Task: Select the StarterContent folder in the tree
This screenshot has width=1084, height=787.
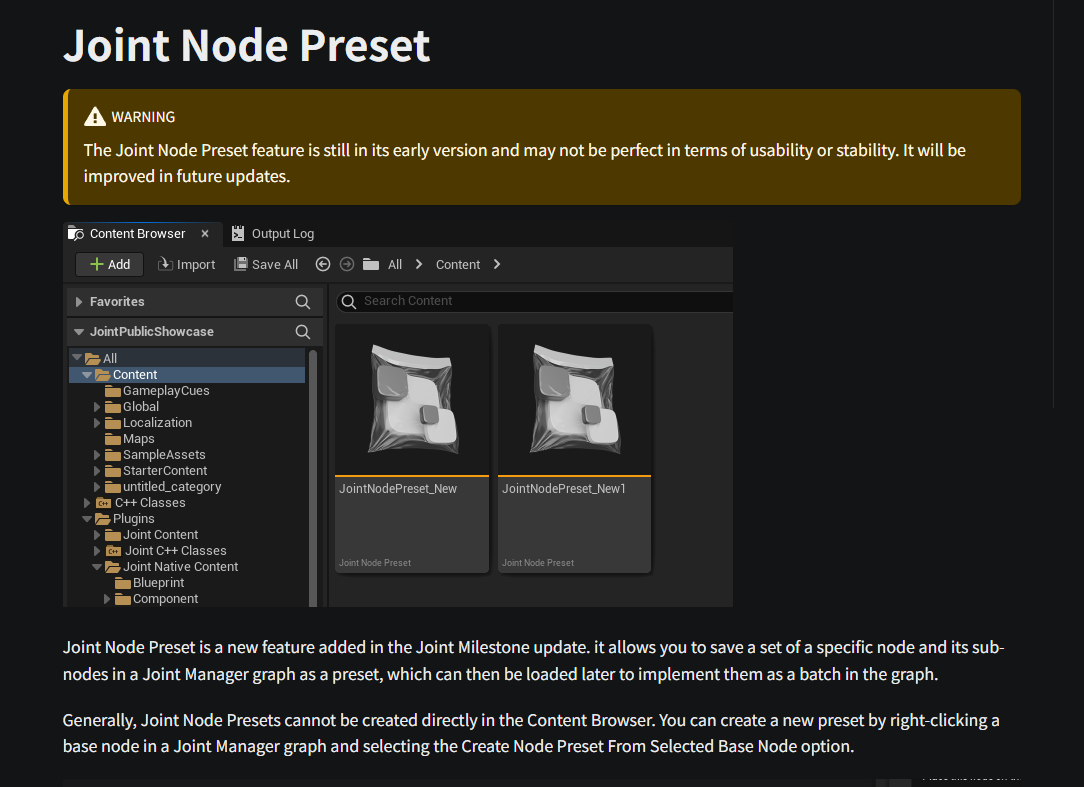Action: [164, 471]
